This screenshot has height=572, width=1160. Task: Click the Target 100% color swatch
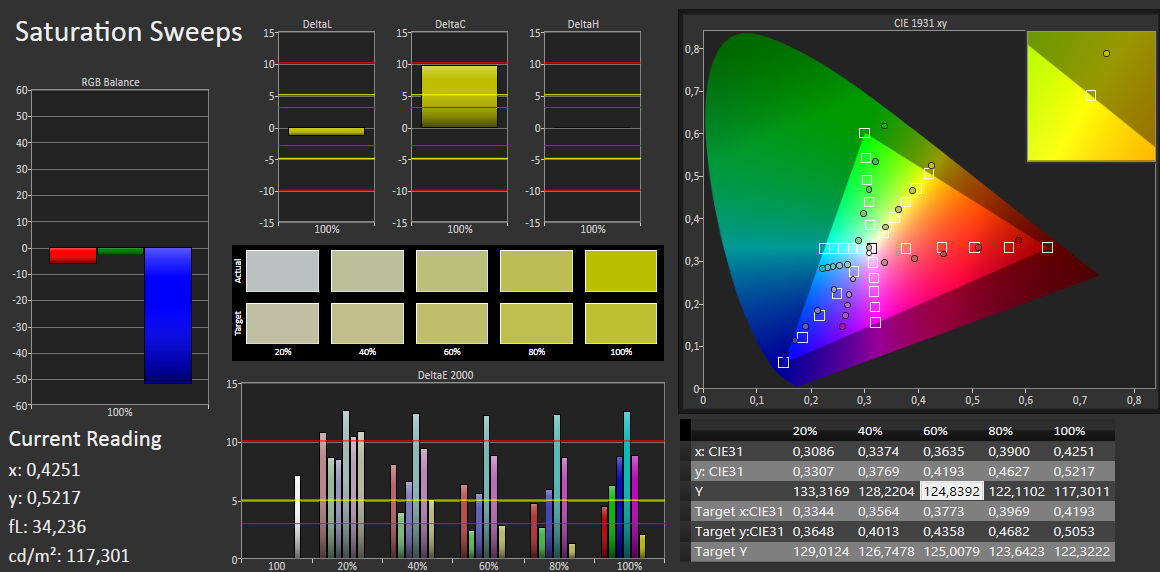coord(621,323)
